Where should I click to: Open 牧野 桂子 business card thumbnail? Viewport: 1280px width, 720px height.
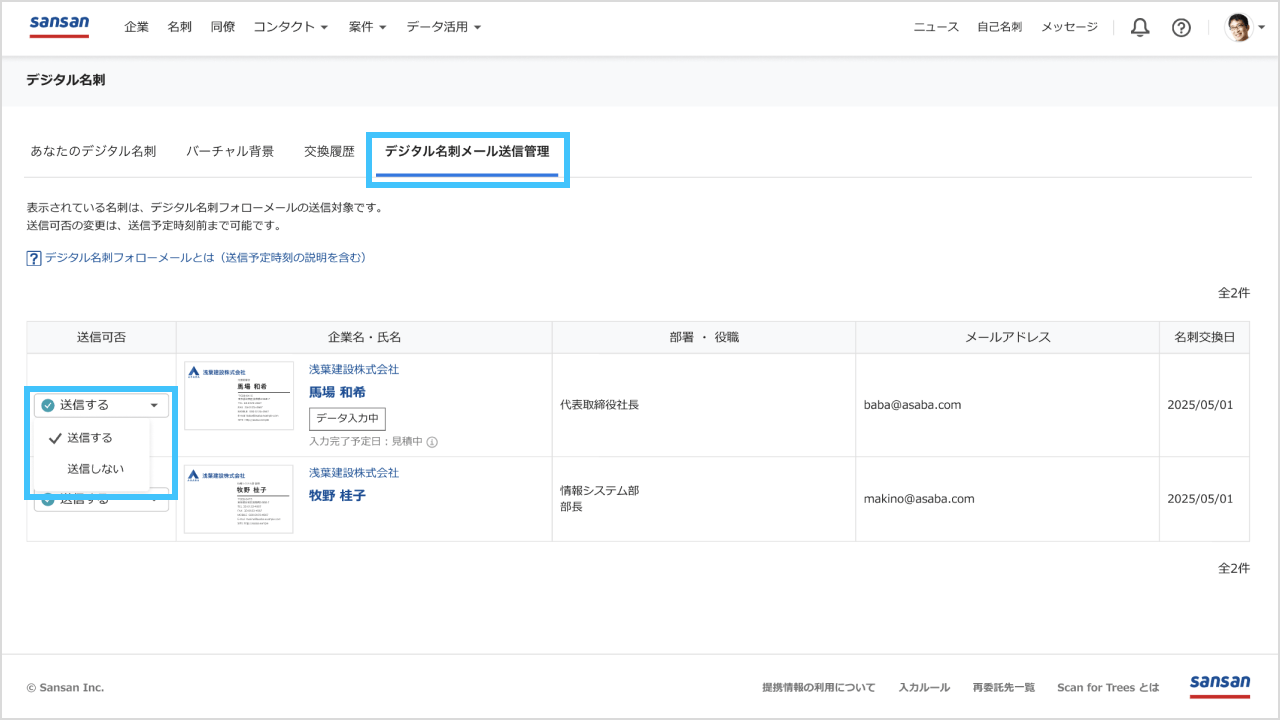click(239, 499)
